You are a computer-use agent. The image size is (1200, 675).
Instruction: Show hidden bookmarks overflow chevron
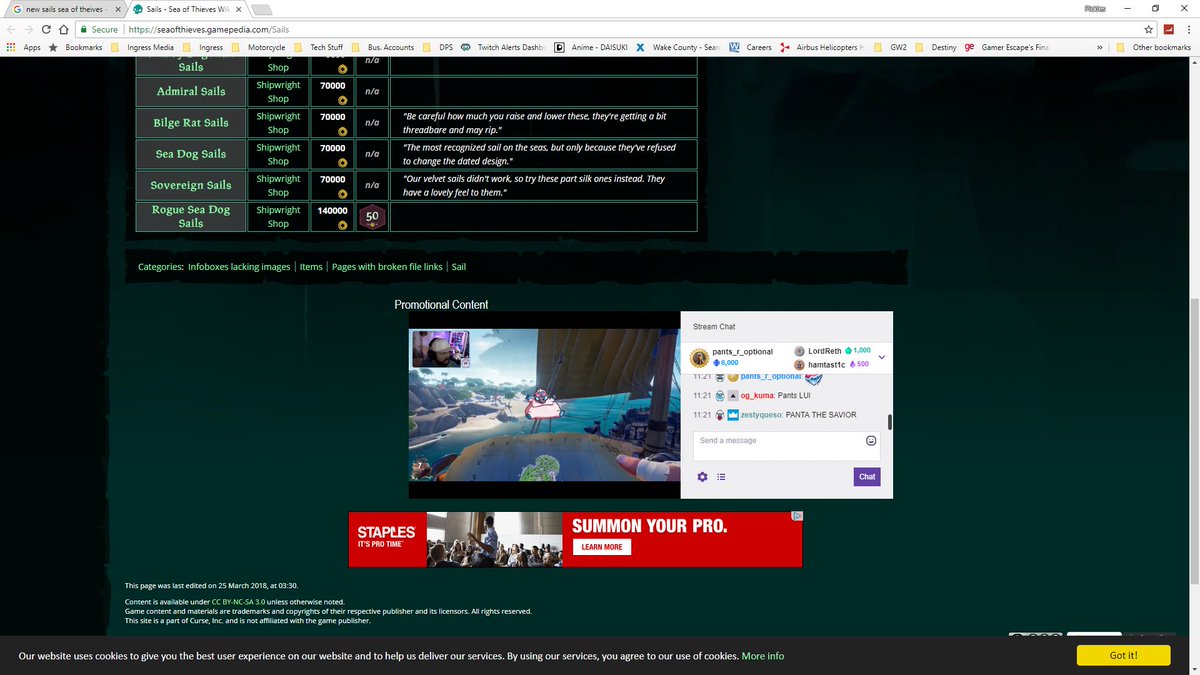coord(1100,47)
